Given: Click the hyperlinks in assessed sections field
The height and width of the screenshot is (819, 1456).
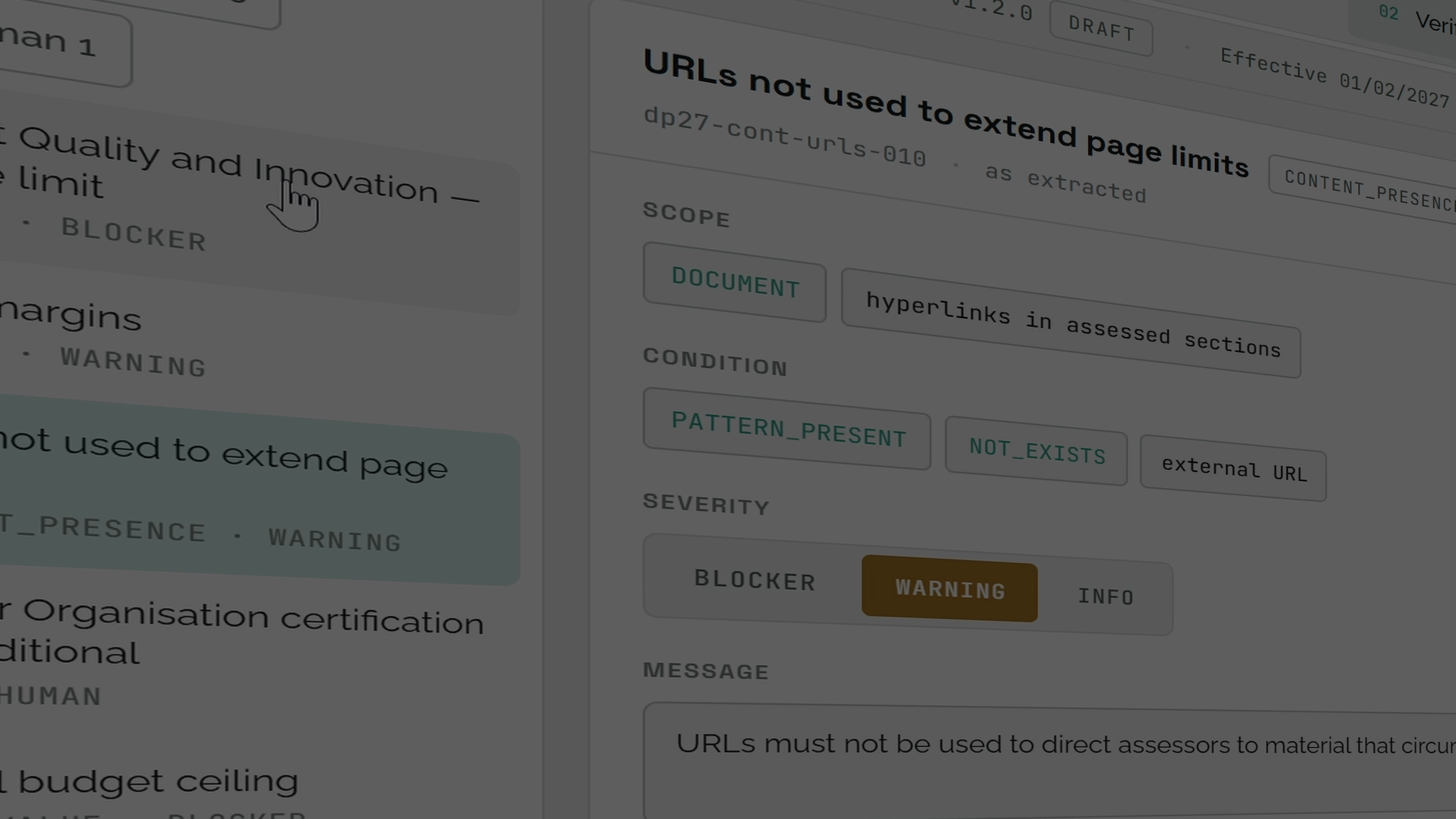Looking at the screenshot, I should (1071, 323).
